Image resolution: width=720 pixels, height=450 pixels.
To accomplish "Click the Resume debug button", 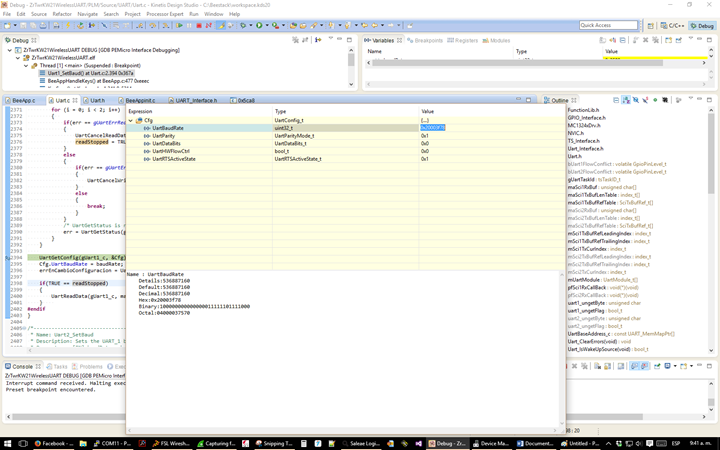I will coord(180,26).
